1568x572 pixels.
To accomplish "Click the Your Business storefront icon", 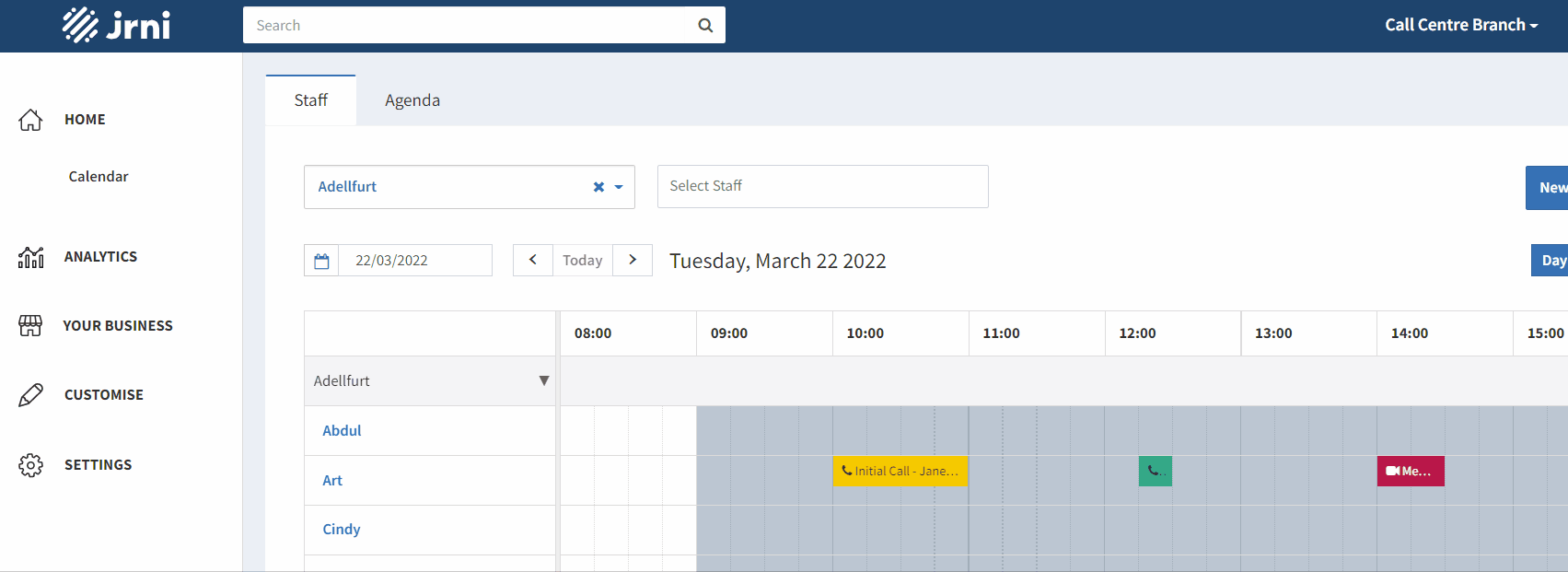I will tap(30, 326).
